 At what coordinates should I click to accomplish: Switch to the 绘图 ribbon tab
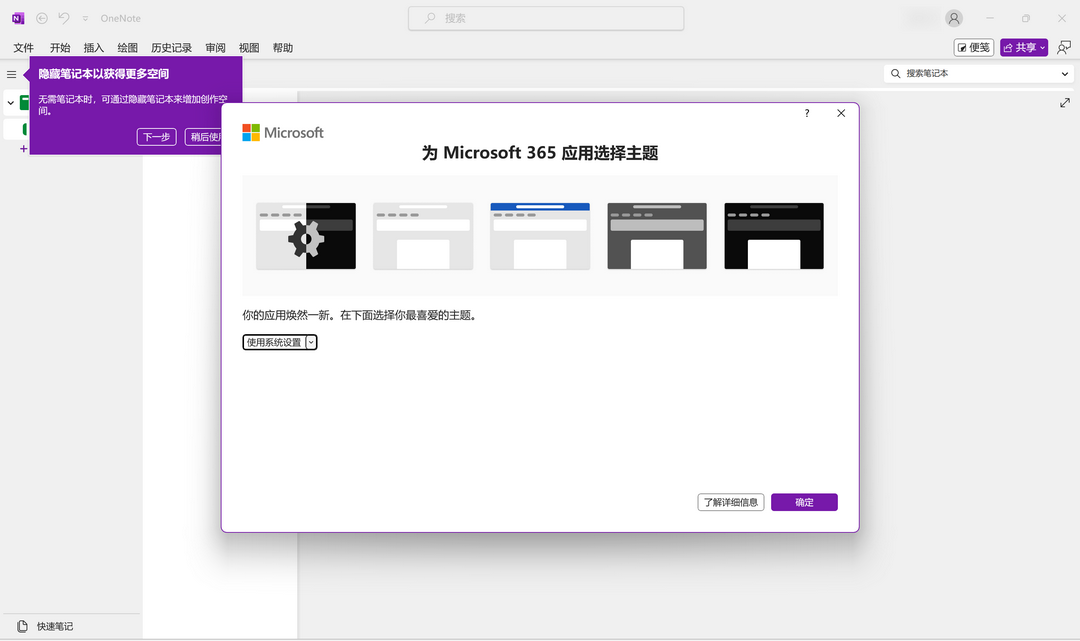tap(126, 47)
